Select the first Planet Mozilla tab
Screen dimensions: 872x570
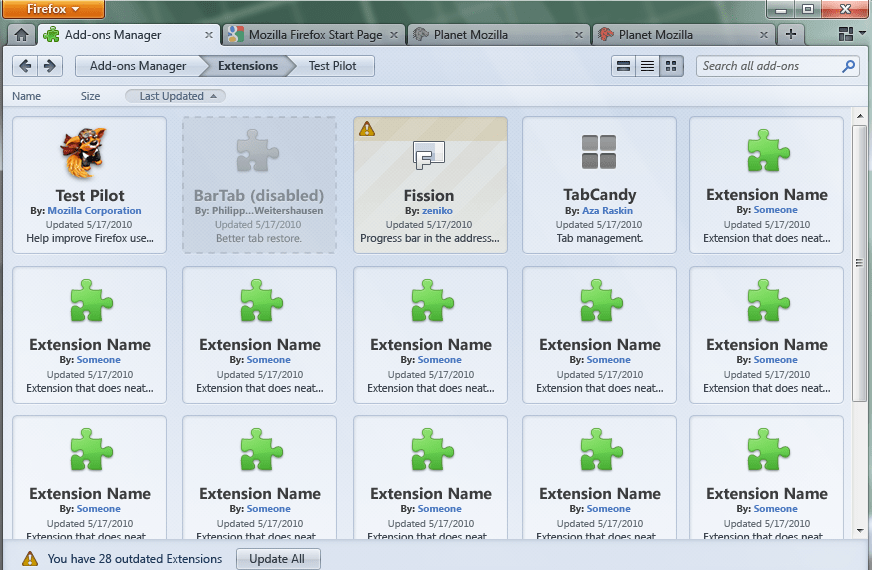(499, 34)
